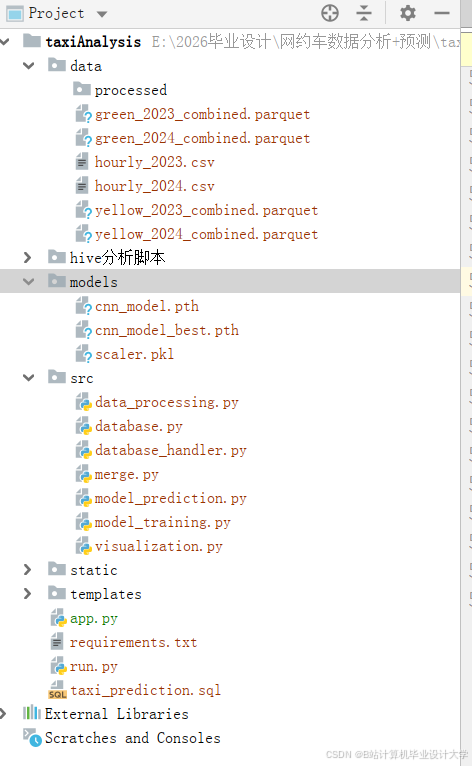Click scaler.pkl file icon
472x766 pixels.
tap(84, 354)
